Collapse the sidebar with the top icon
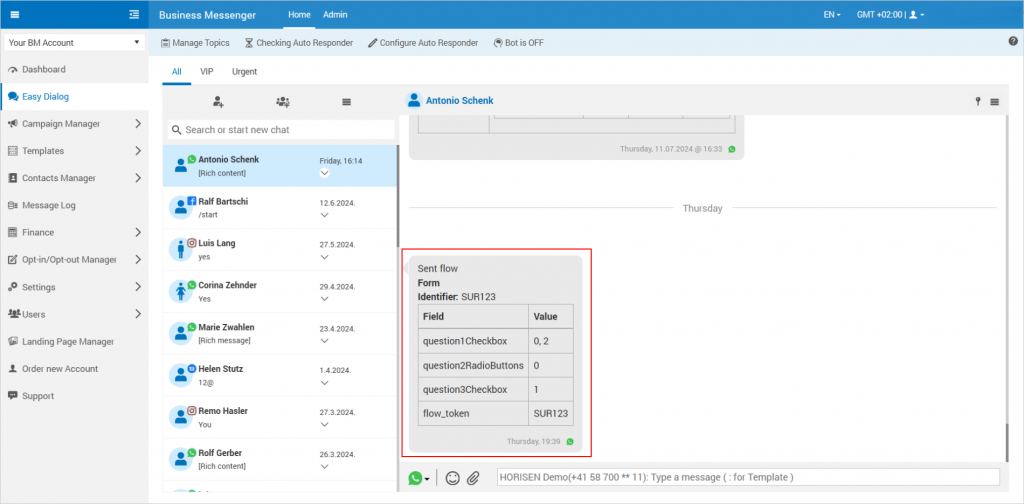Image resolution: width=1024 pixels, height=504 pixels. point(134,14)
